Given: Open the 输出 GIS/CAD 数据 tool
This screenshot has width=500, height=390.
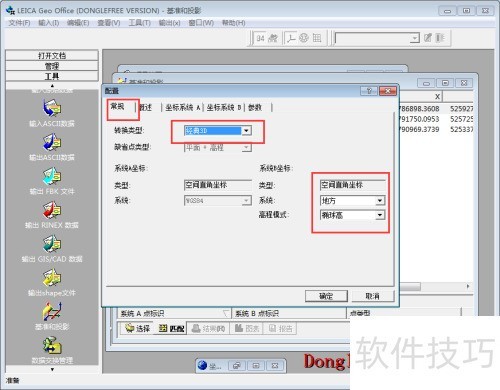Looking at the screenshot, I should 52,244.
